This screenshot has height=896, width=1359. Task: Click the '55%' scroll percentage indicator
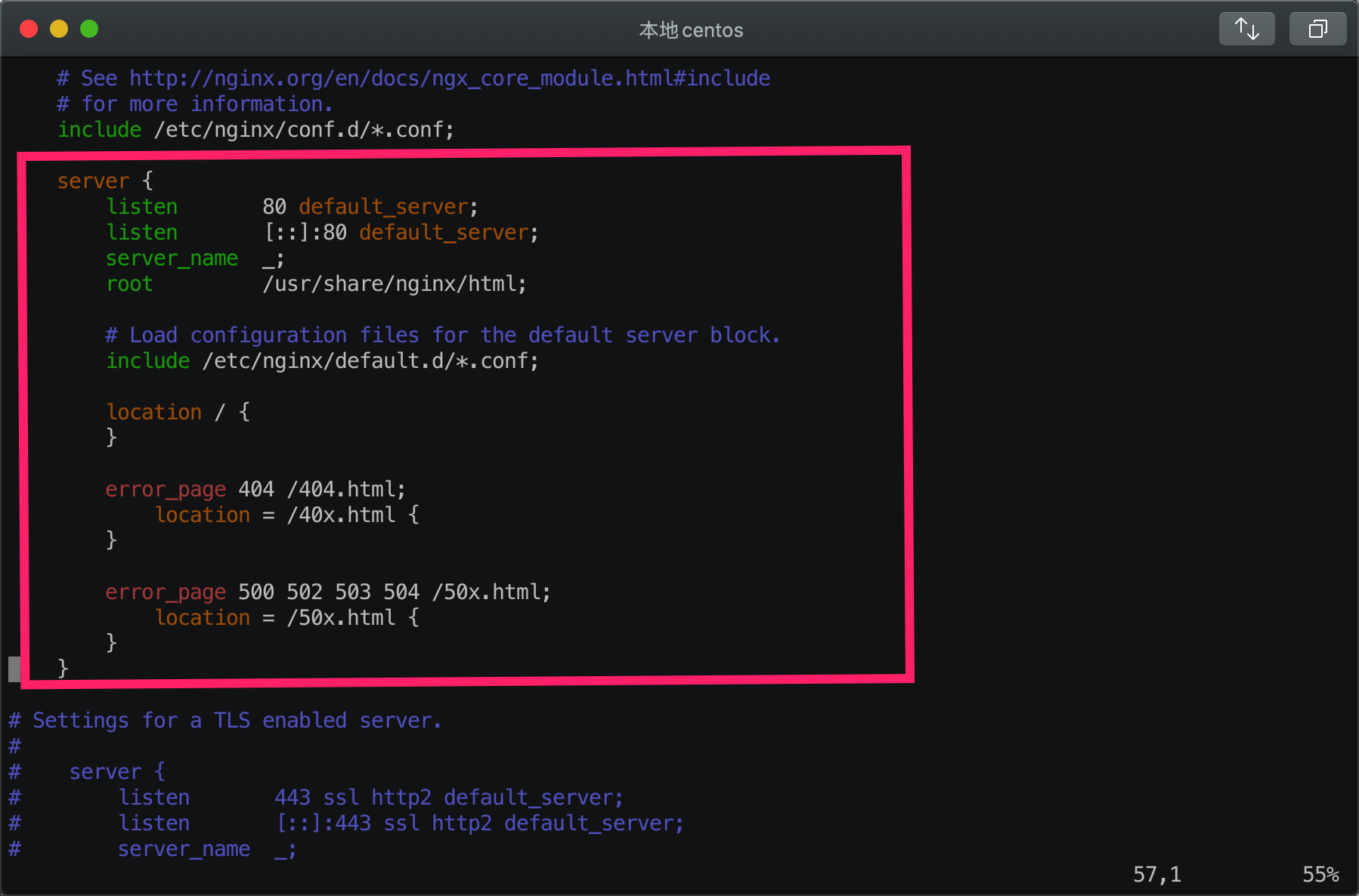point(1320,875)
